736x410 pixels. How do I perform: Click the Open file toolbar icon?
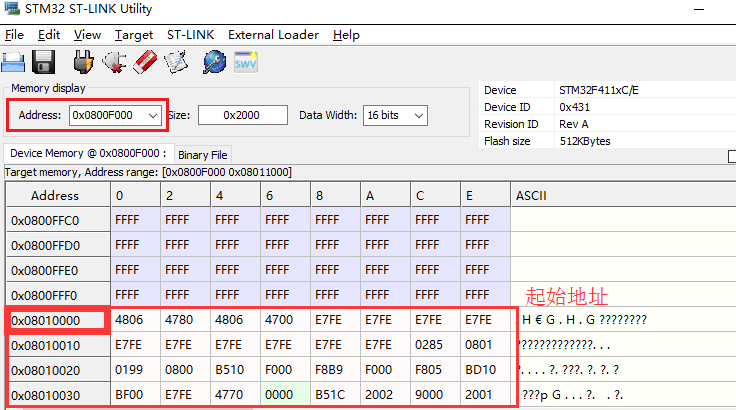click(13, 62)
